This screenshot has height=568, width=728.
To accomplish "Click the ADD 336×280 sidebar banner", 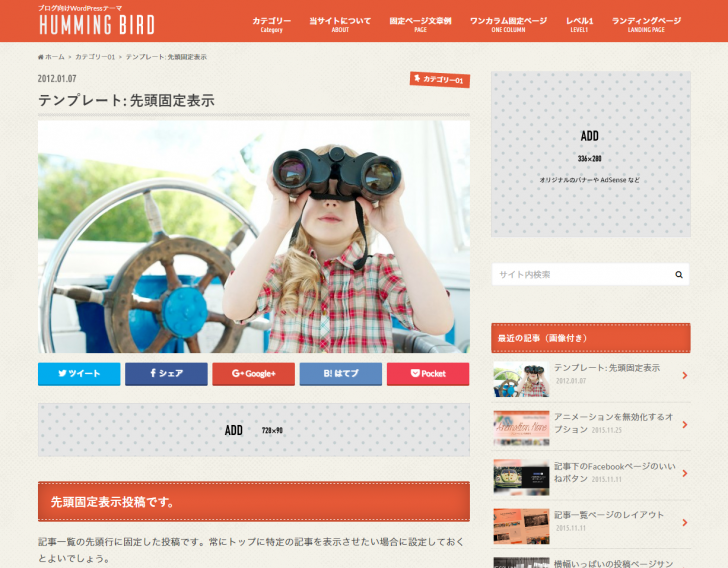I will (591, 154).
